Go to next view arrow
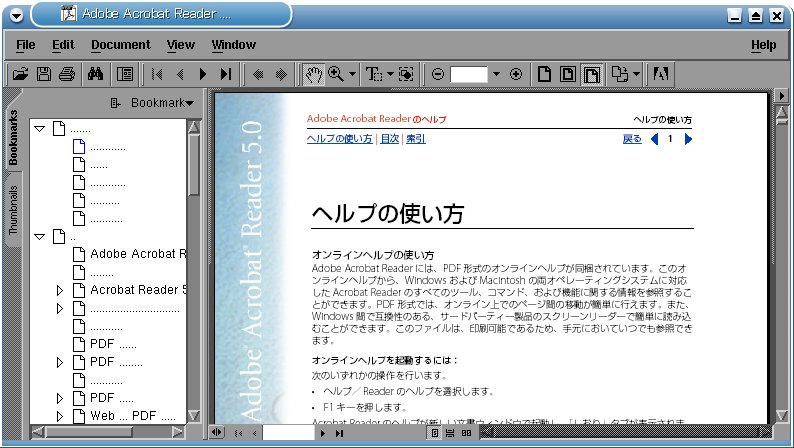The height and width of the screenshot is (448, 794). [281, 74]
